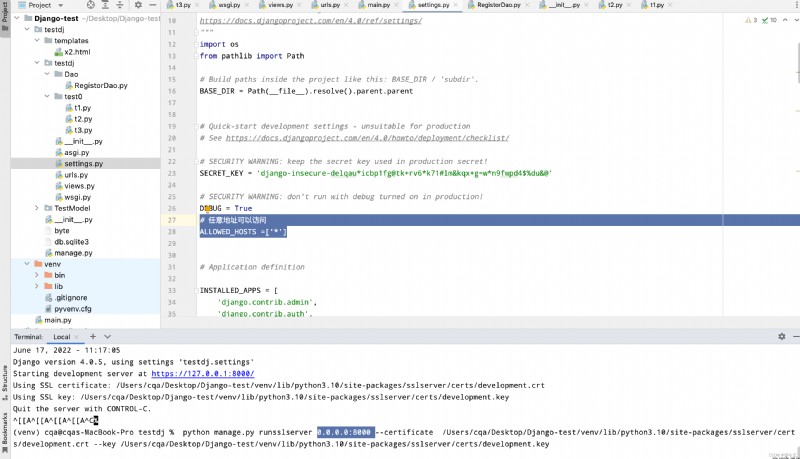Click the warnings count indicator in editor
The height and width of the screenshot is (459, 800).
tap(751, 20)
